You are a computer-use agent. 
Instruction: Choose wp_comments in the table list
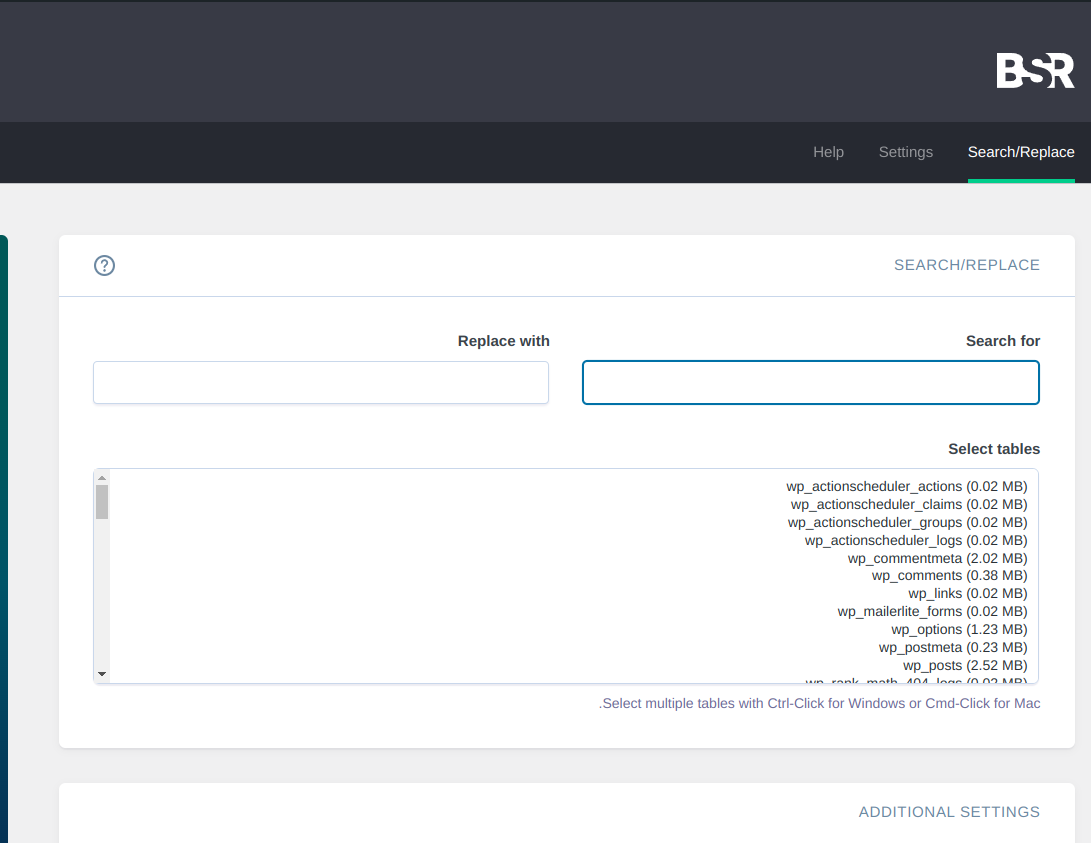949,576
